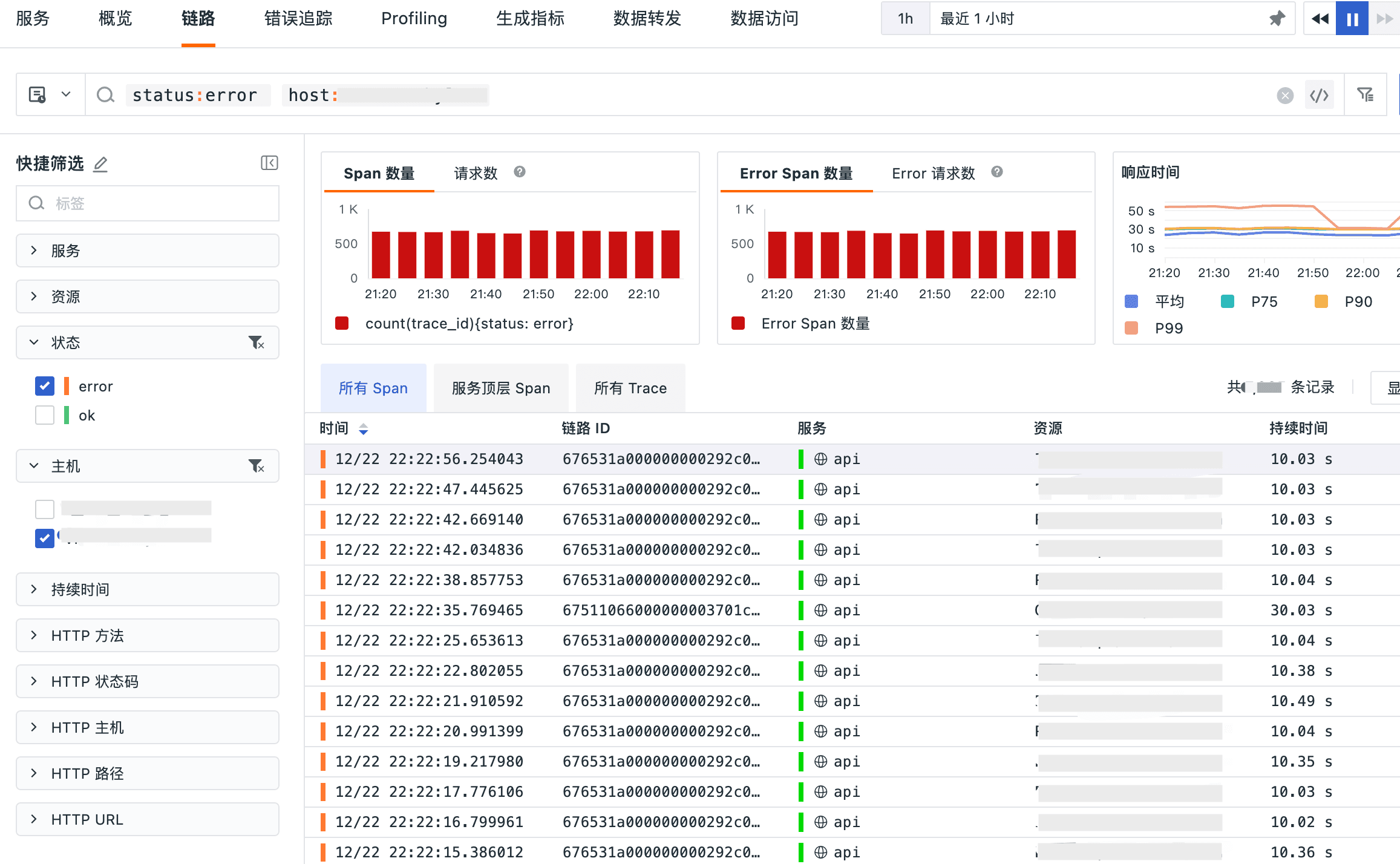Collapse the quick filter sidebar panel
The height and width of the screenshot is (864, 1400).
click(269, 163)
